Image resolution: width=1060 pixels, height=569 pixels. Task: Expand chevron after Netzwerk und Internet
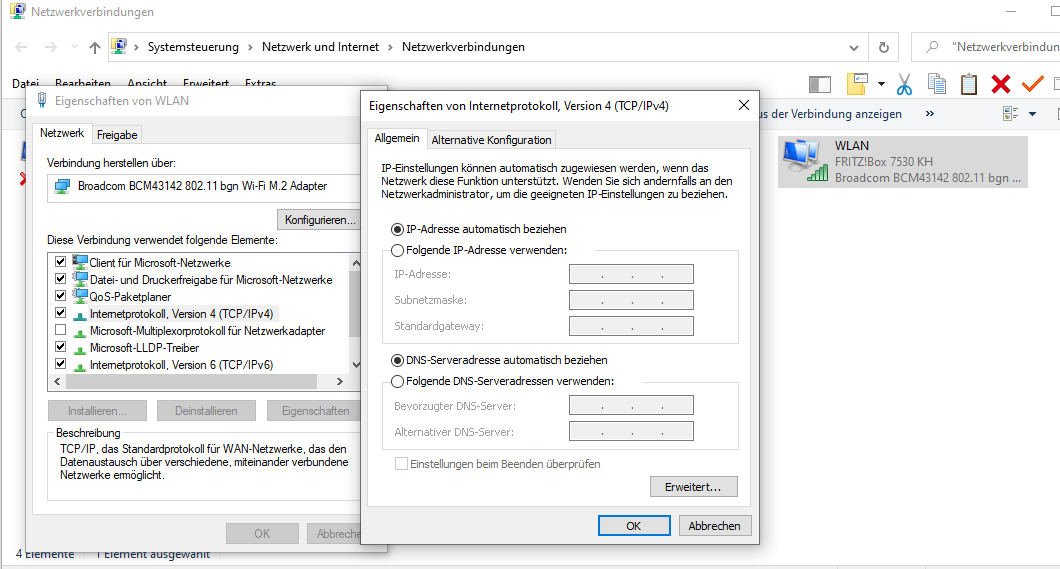(390, 47)
